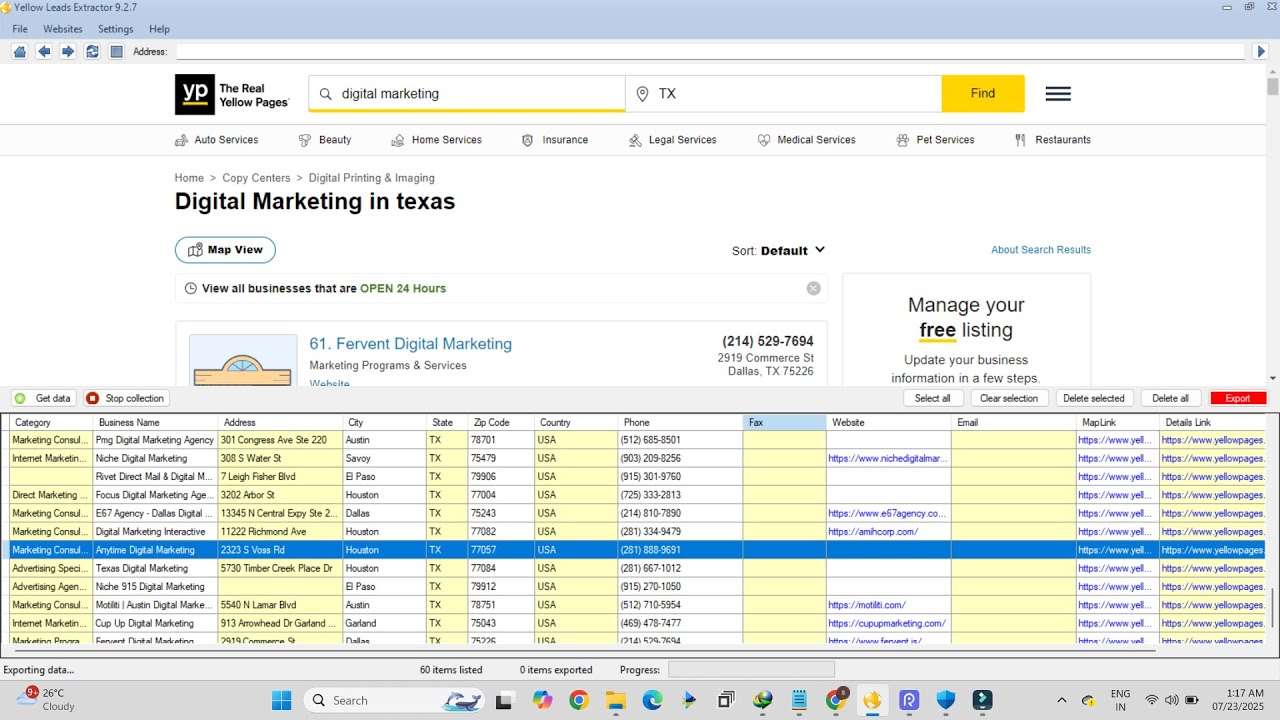Go forward with the right arrow icon

click(x=68, y=52)
